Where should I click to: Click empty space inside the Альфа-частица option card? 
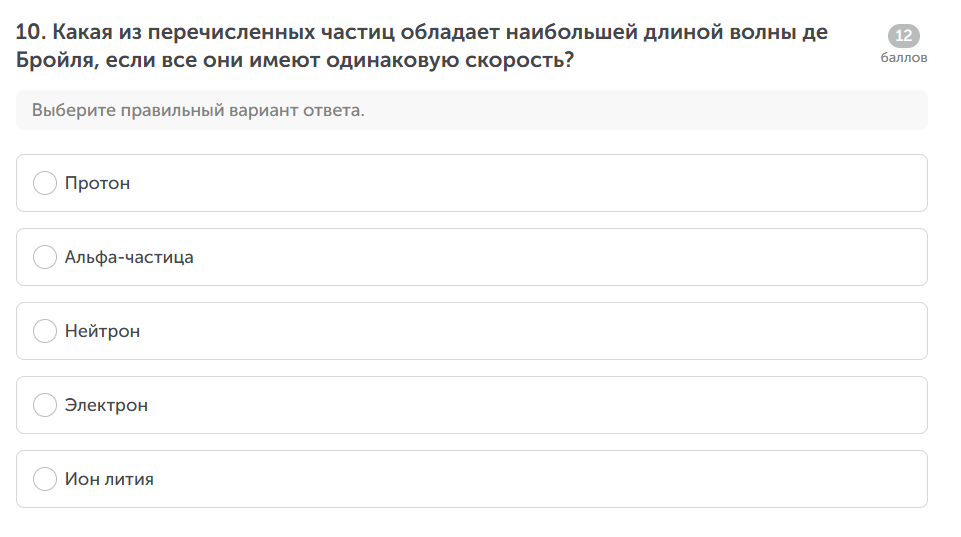pyautogui.click(x=550, y=257)
